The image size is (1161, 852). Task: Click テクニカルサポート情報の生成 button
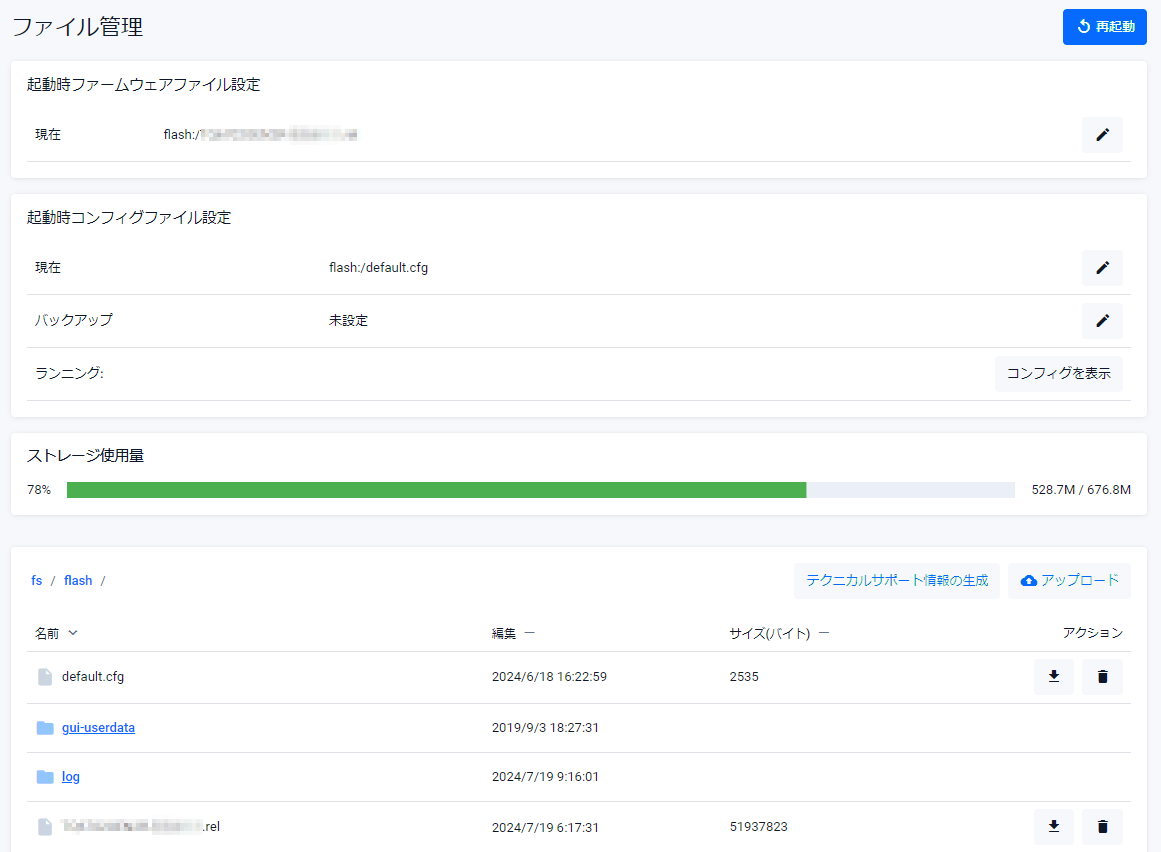(x=896, y=581)
